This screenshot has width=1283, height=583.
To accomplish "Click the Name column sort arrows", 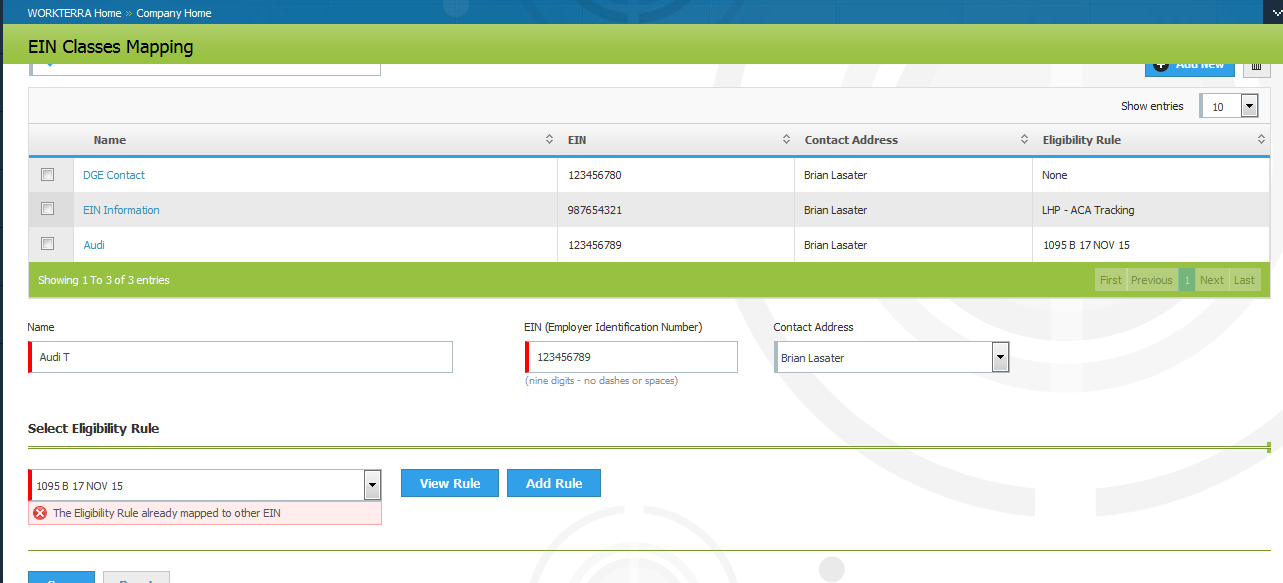I will coord(549,140).
